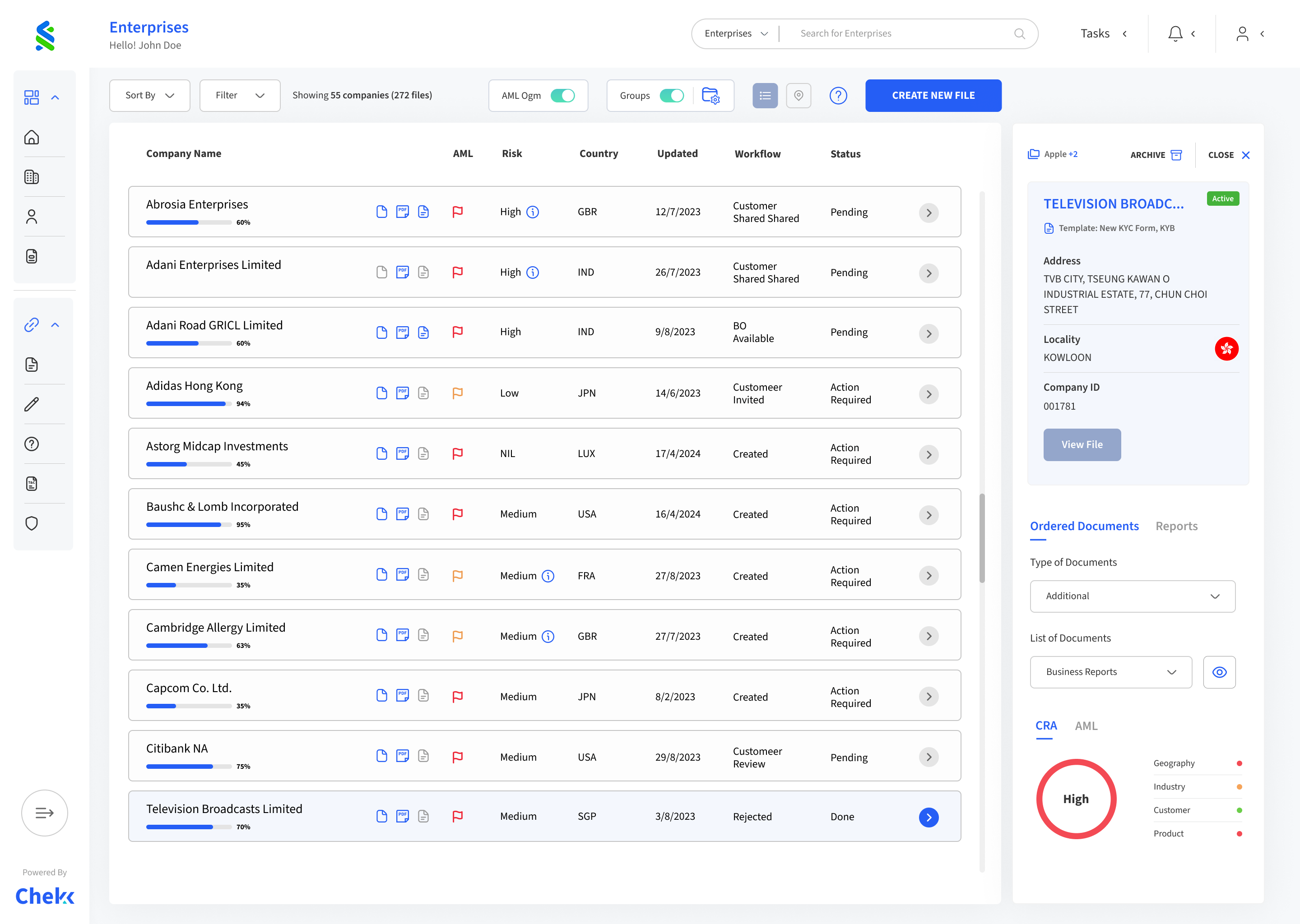Viewport: 1300px width, 924px height.
Task: Click the Chekk logo at bottom left
Action: pyautogui.click(x=45, y=896)
